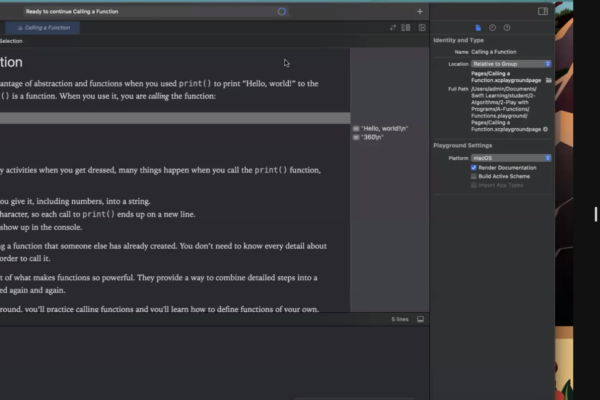Image resolution: width=600 pixels, height=400 pixels.
Task: Open the Quick Help inspector icon
Action: [x=506, y=27]
